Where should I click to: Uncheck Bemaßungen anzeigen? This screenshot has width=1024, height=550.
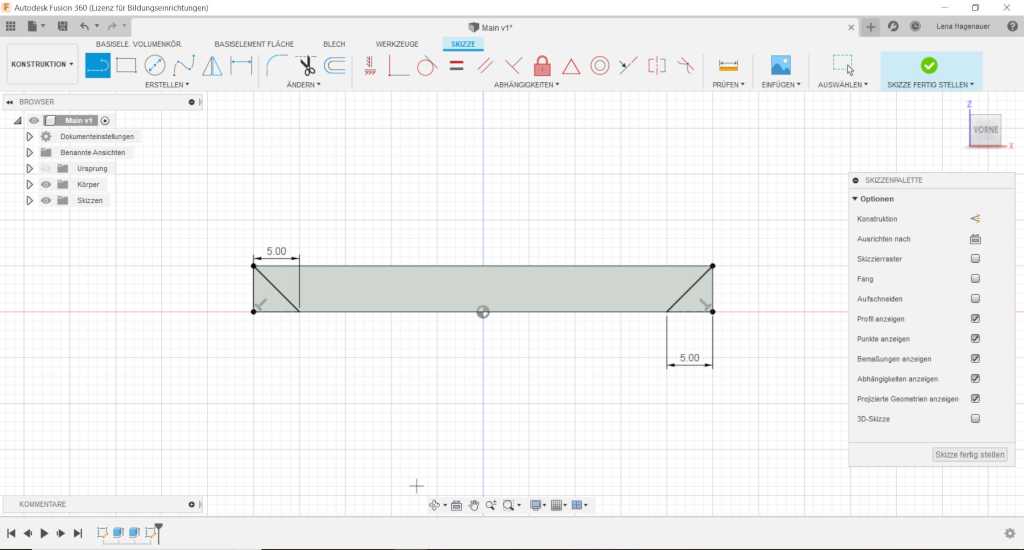[975, 359]
